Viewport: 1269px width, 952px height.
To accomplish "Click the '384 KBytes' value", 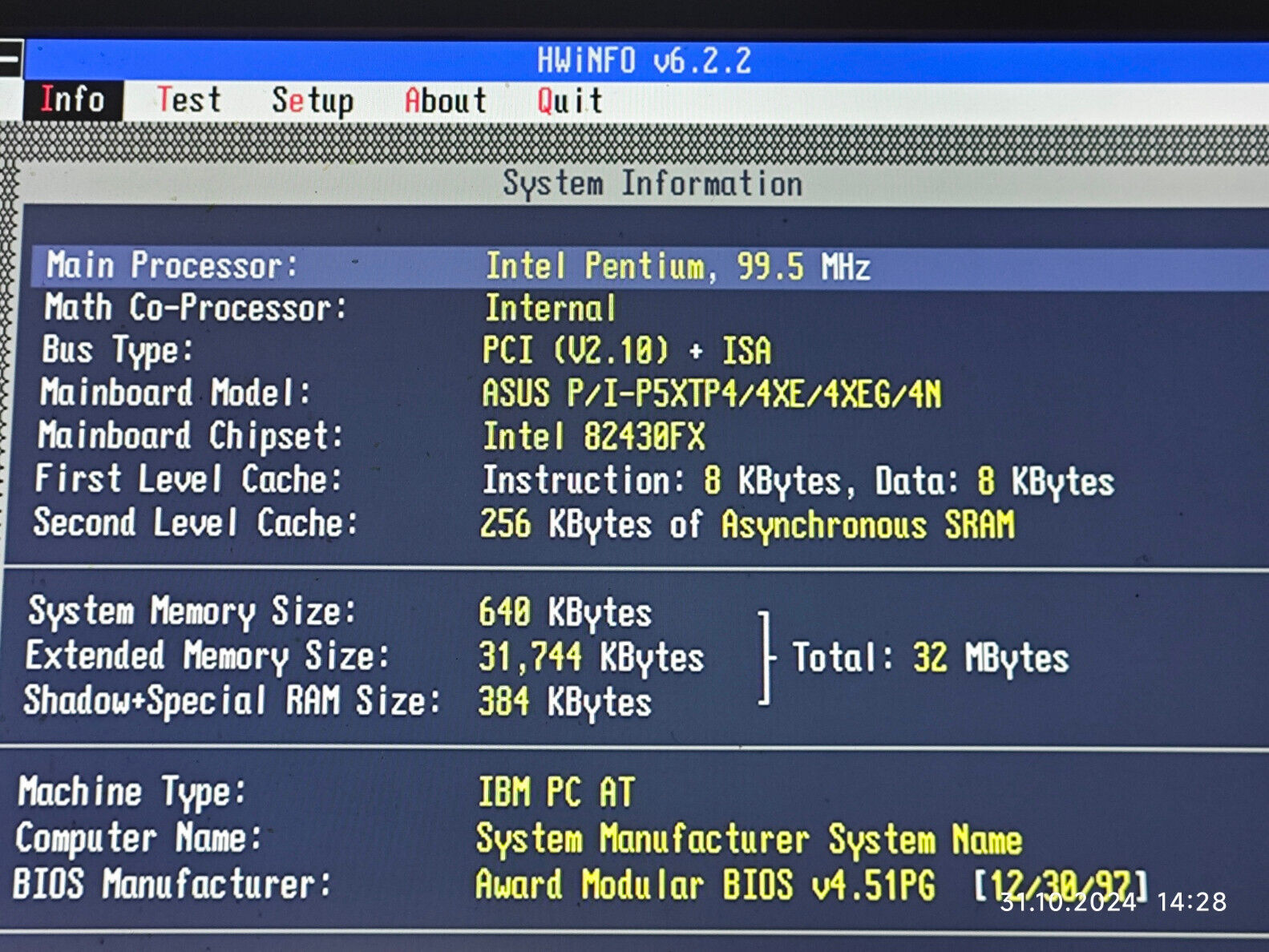I will [565, 702].
